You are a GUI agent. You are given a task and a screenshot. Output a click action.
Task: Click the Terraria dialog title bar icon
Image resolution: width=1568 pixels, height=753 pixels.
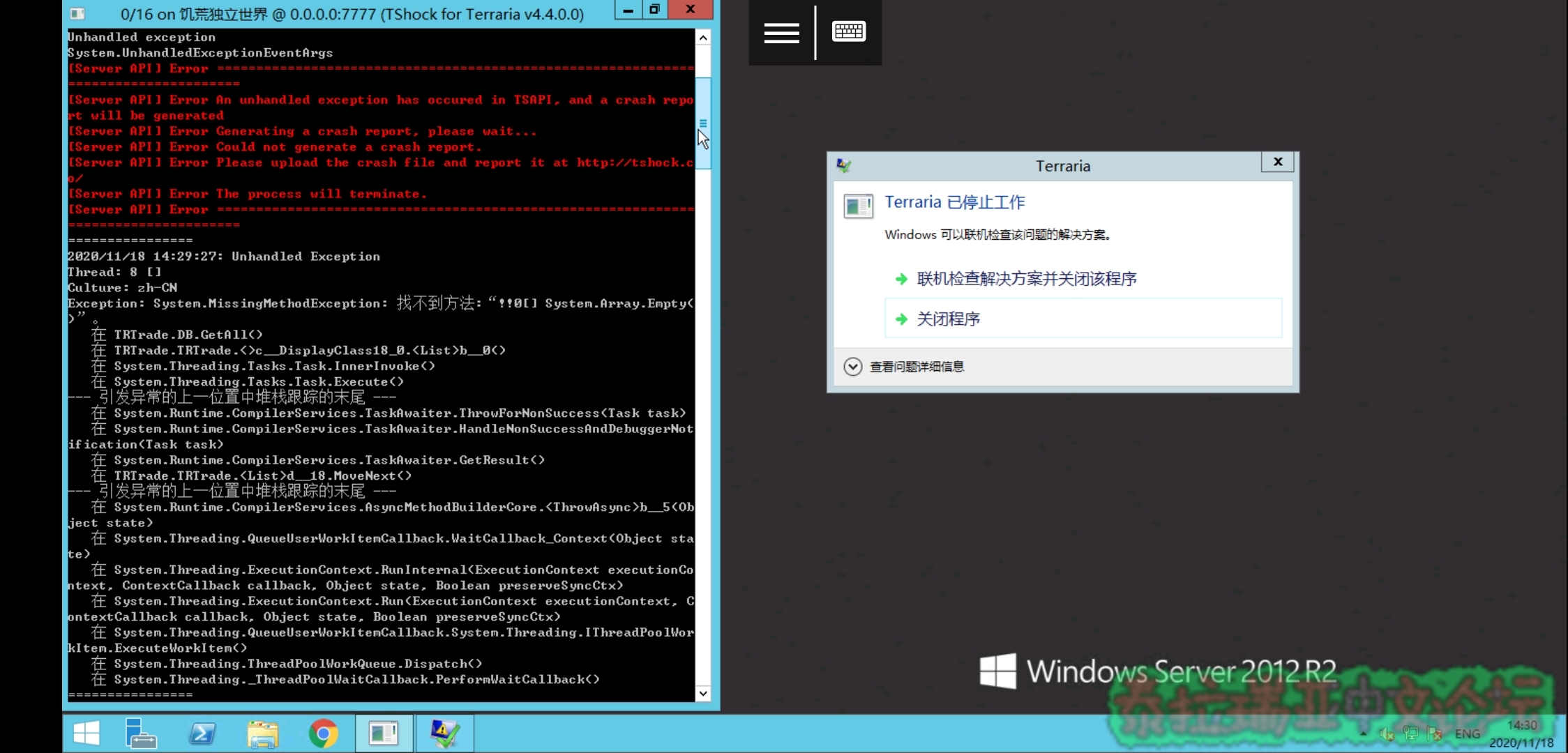tap(843, 165)
